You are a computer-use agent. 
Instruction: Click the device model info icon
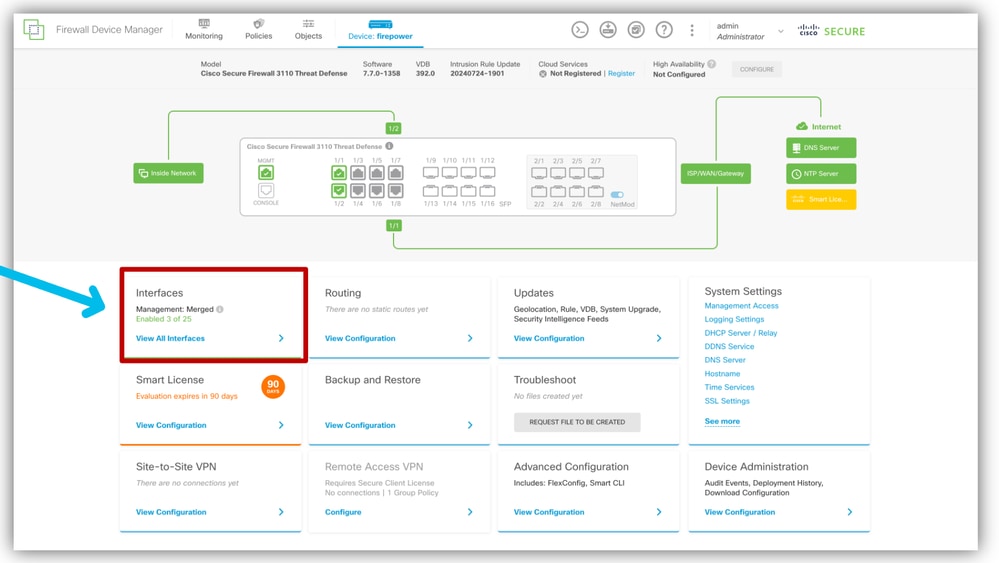389,146
